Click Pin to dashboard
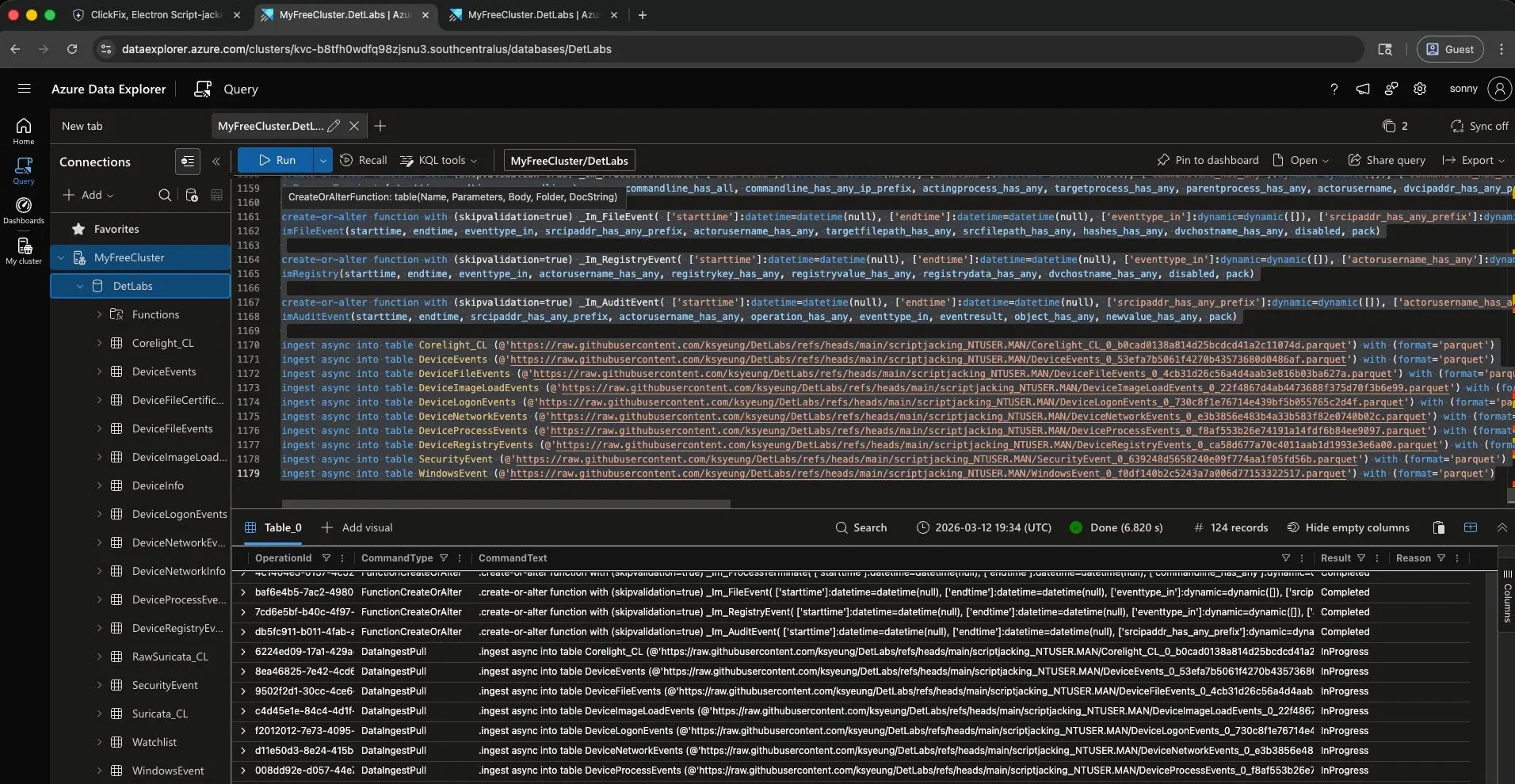The width and height of the screenshot is (1515, 784). click(1208, 160)
